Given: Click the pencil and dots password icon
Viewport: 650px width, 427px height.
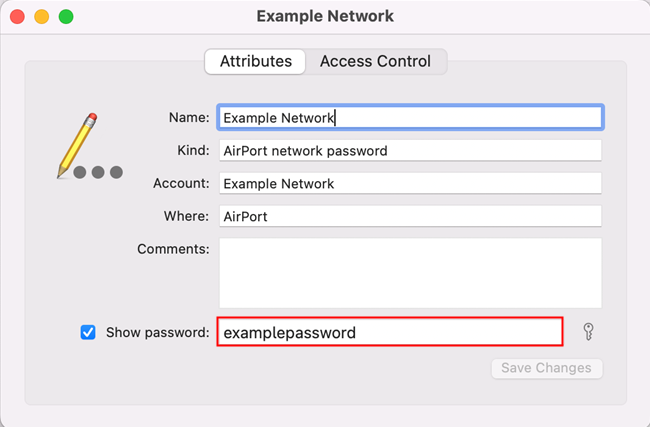Looking at the screenshot, I should 88,147.
